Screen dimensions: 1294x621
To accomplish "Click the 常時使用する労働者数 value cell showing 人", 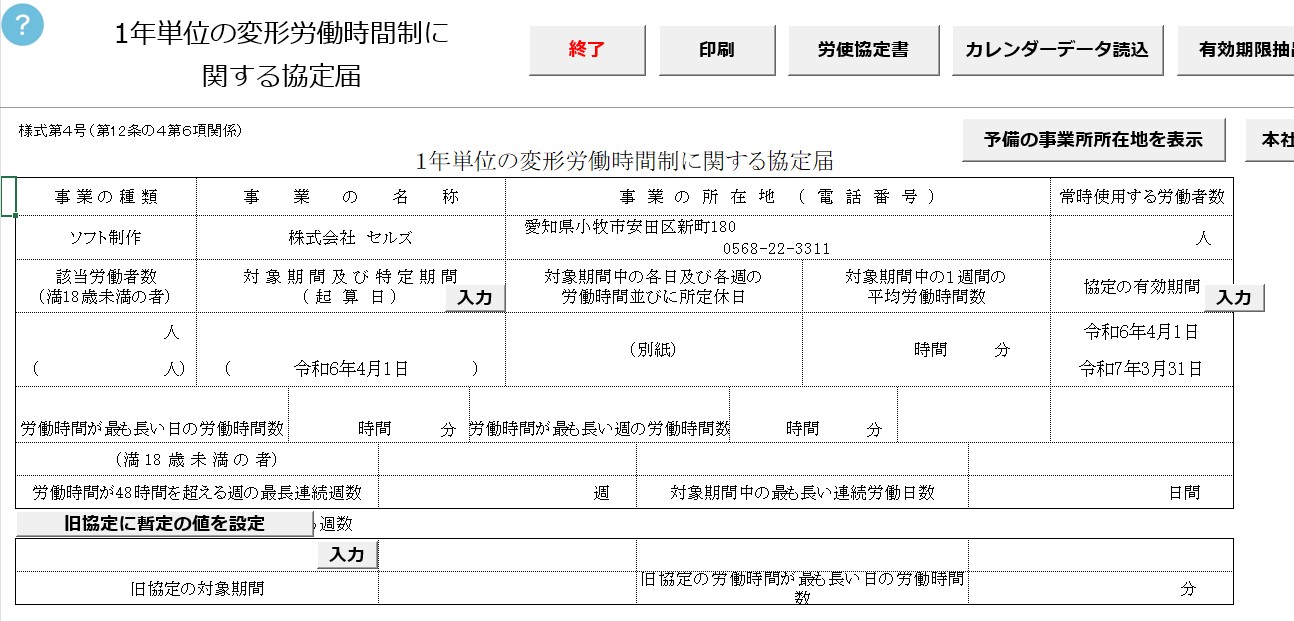I will (1141, 238).
